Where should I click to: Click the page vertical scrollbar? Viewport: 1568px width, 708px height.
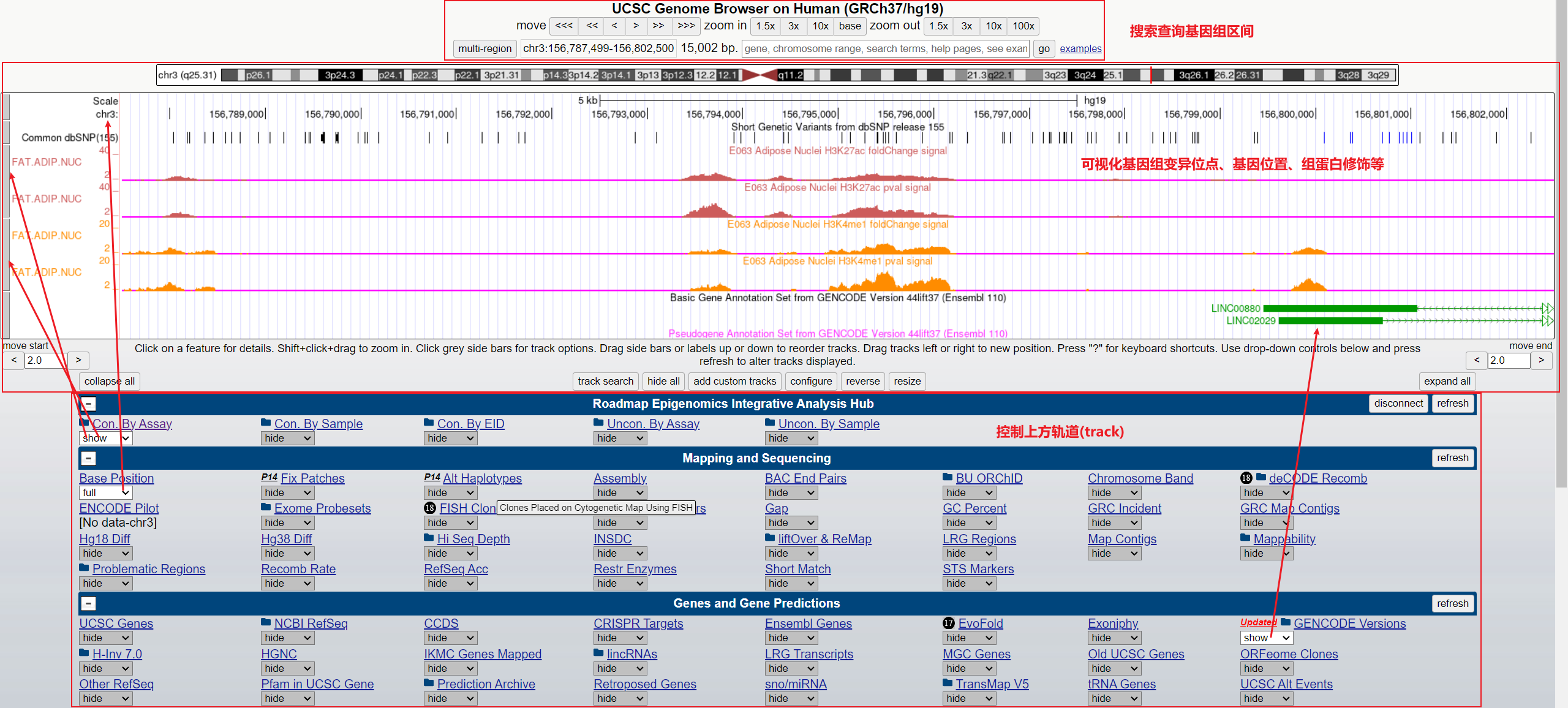(x=1561, y=245)
